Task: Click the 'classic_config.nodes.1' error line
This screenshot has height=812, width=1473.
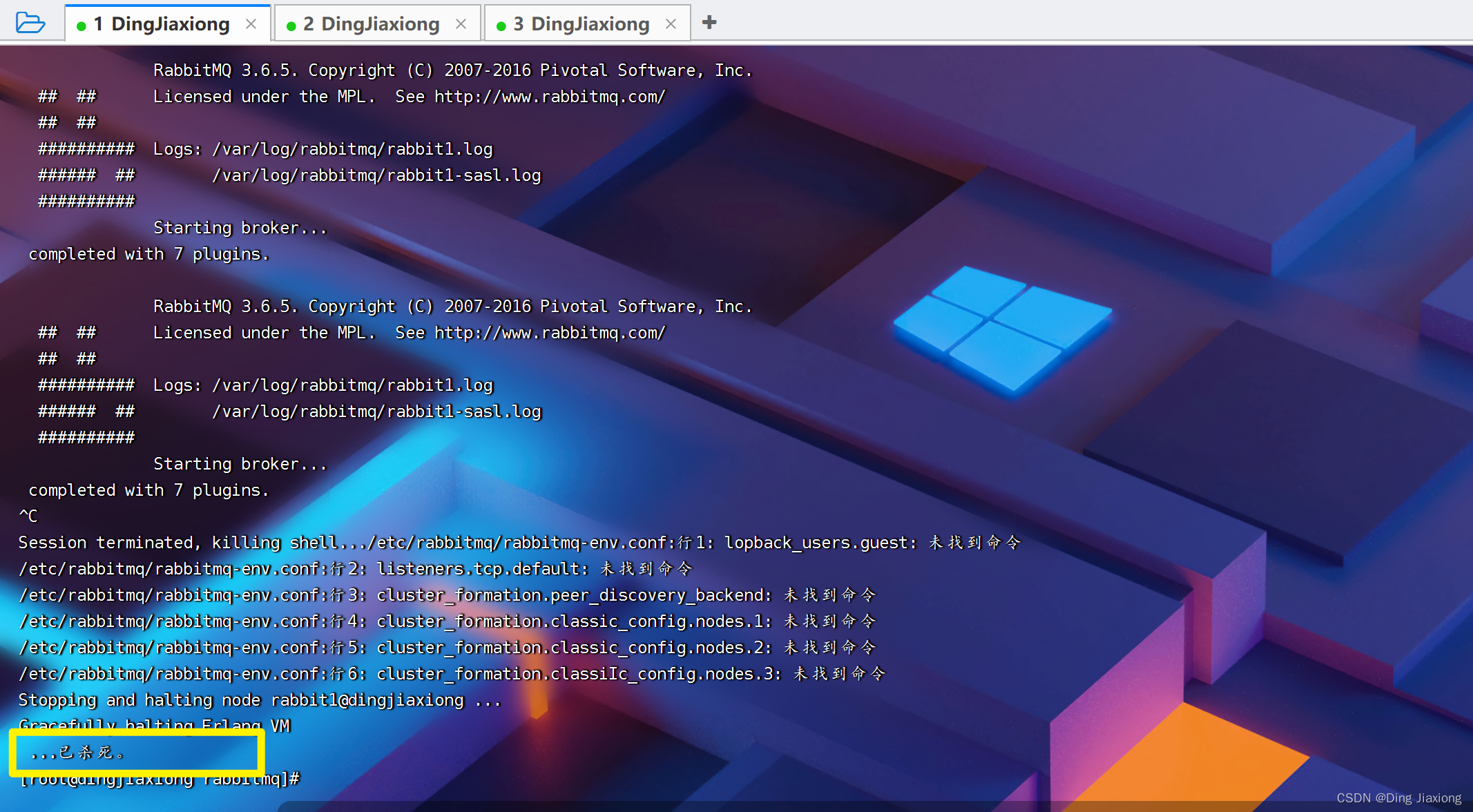Action: (447, 621)
